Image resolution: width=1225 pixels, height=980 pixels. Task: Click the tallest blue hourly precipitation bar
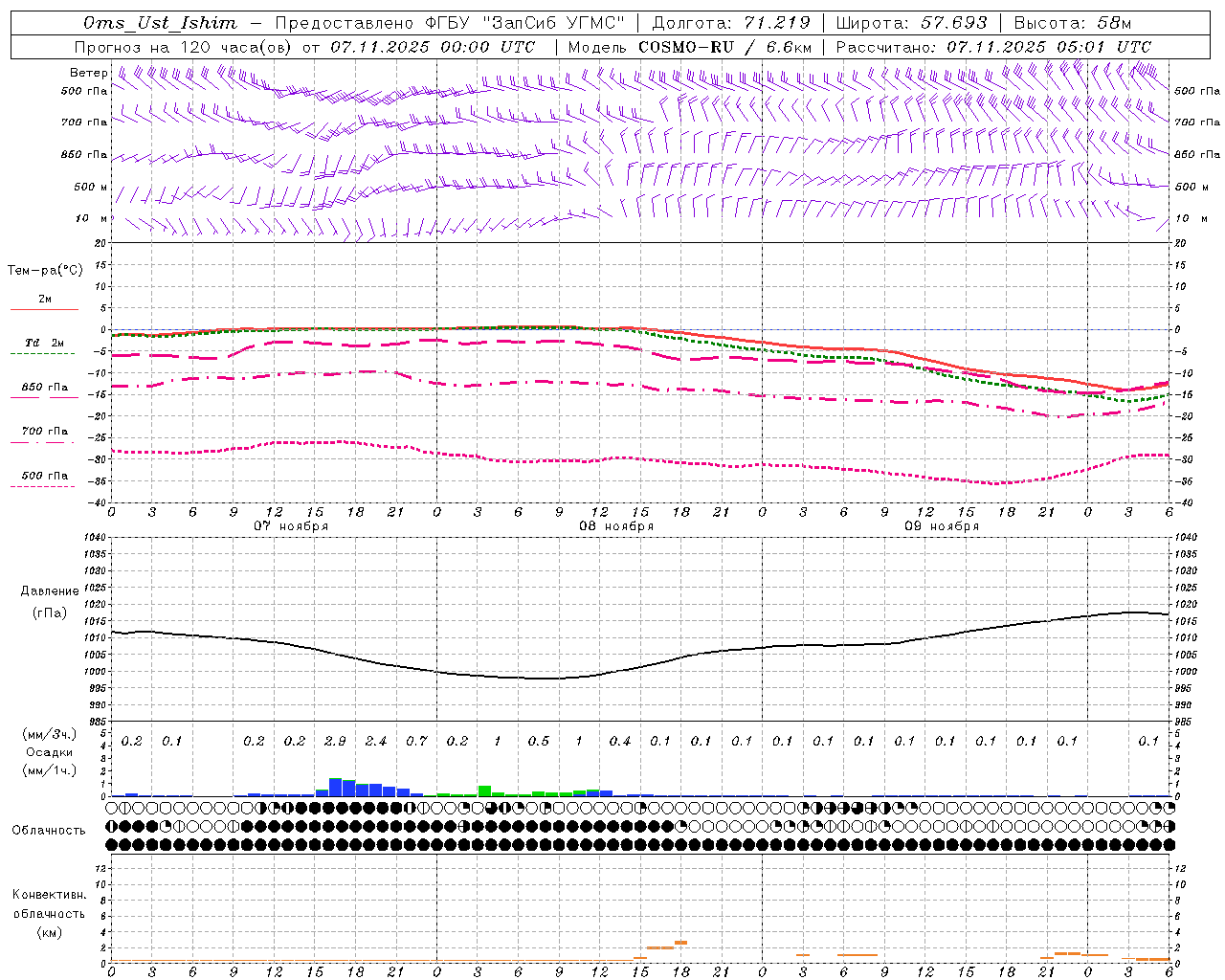pyautogui.click(x=335, y=787)
